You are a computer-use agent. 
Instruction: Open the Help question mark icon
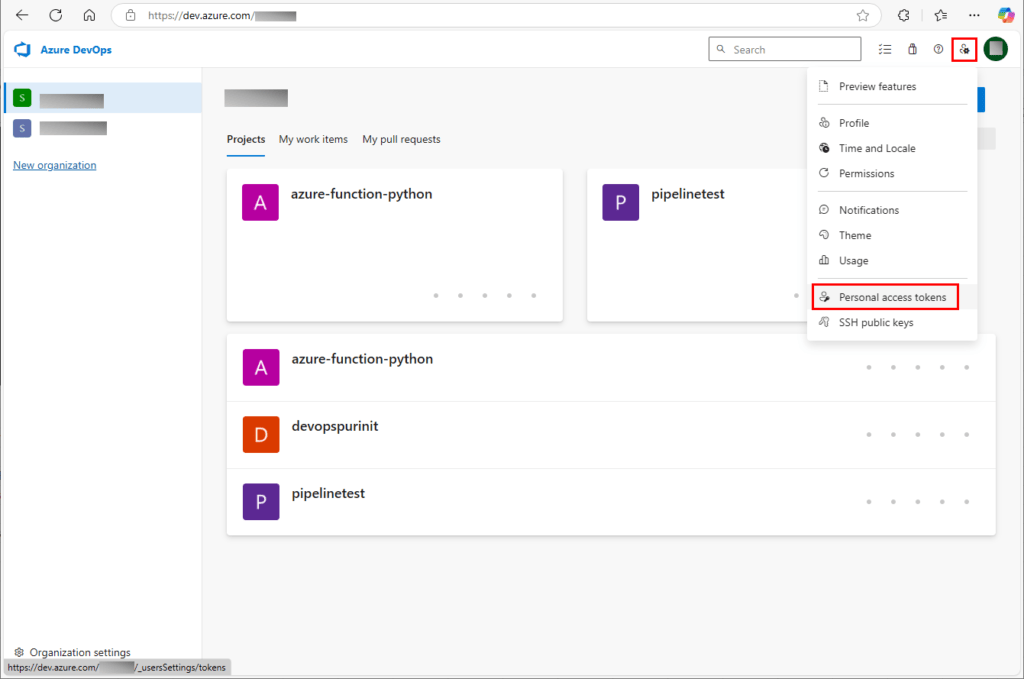click(938, 49)
